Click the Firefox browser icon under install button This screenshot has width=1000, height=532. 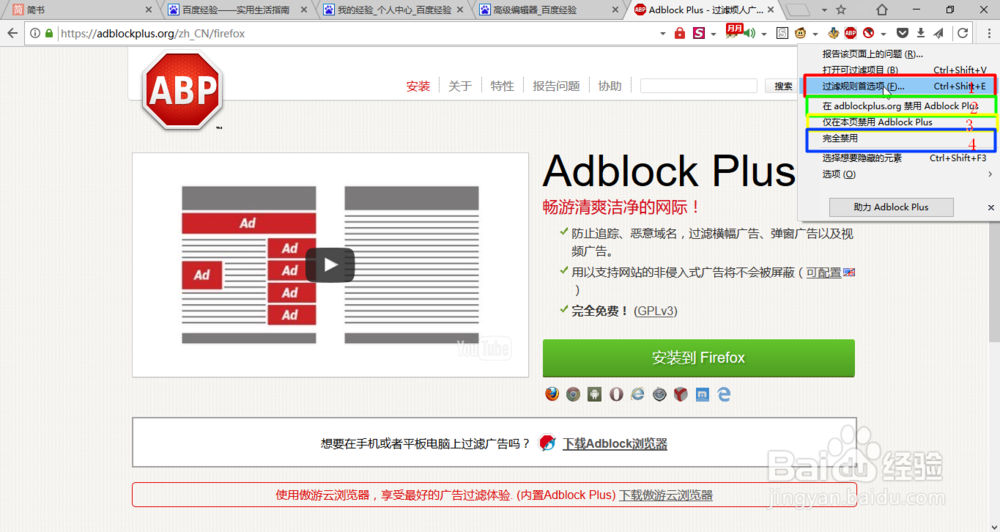click(x=552, y=394)
